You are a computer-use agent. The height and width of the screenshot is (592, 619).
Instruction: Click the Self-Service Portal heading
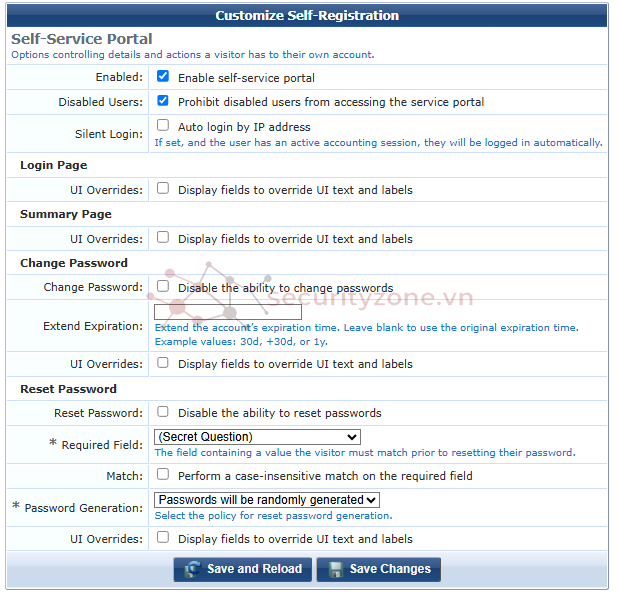coord(82,39)
